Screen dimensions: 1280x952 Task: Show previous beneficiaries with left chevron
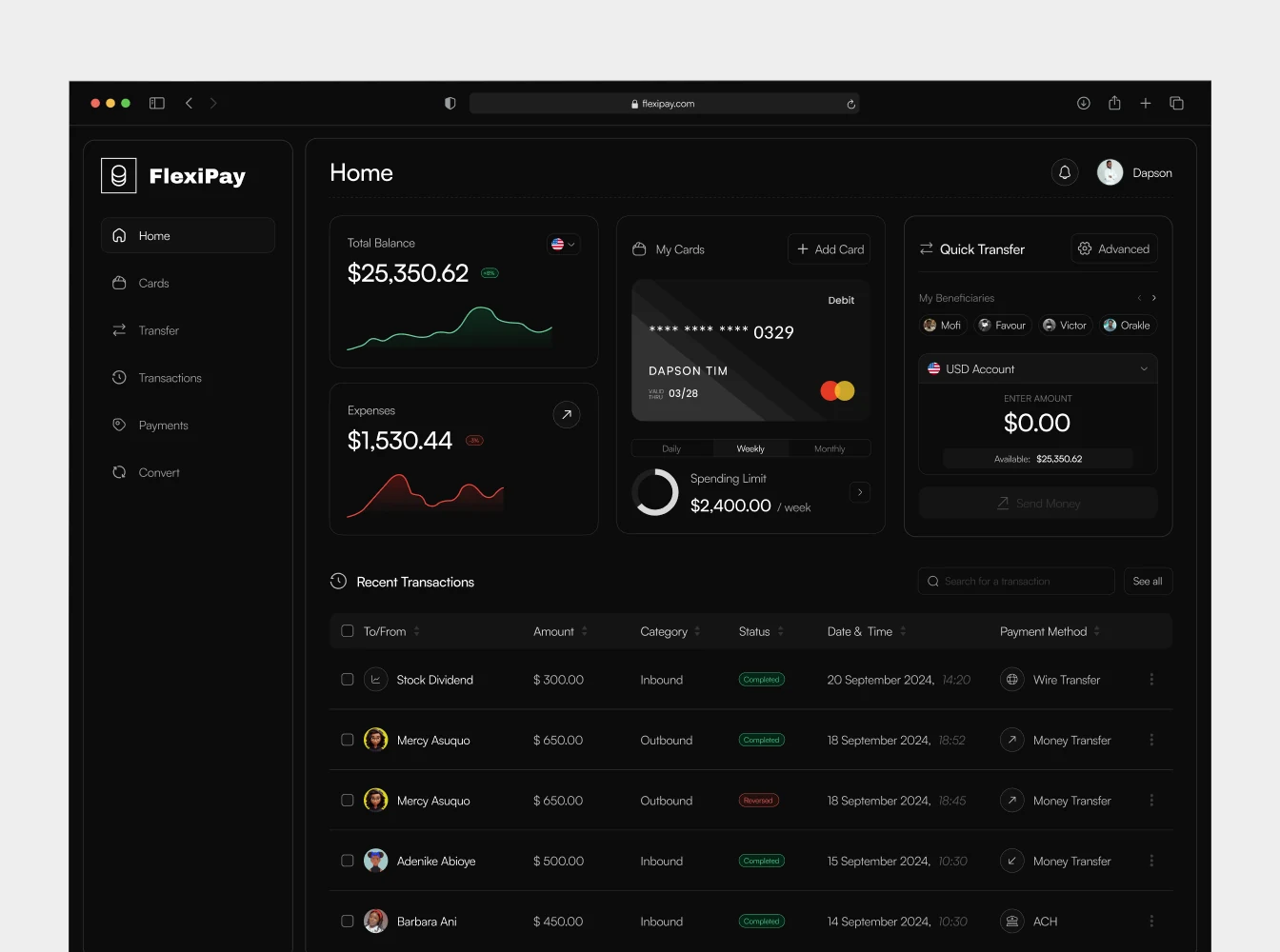click(x=1139, y=298)
